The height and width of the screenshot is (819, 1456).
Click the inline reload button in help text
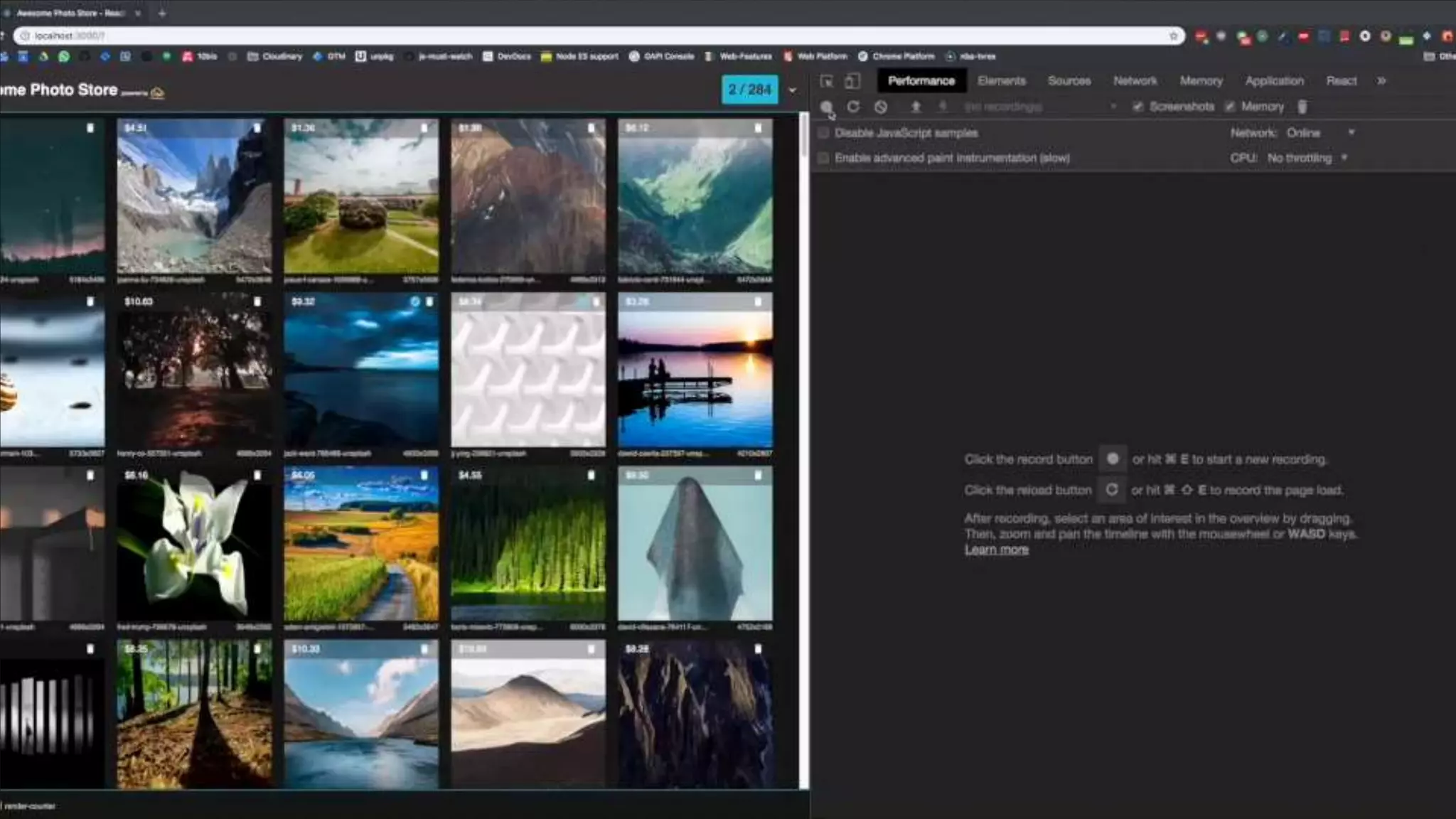[x=1112, y=490]
